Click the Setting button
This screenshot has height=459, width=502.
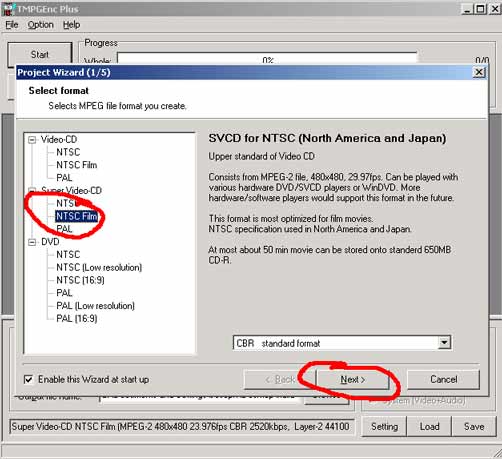[384, 426]
